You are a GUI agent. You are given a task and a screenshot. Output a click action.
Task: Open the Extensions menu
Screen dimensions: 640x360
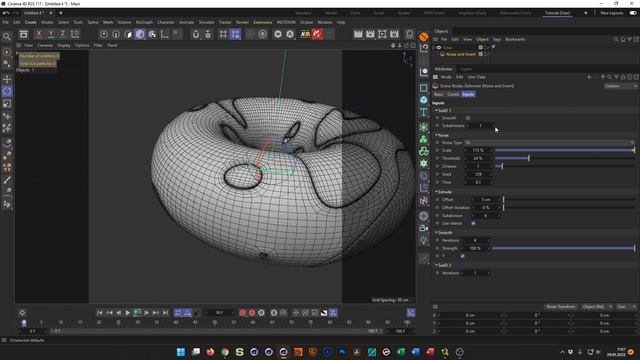(262, 22)
